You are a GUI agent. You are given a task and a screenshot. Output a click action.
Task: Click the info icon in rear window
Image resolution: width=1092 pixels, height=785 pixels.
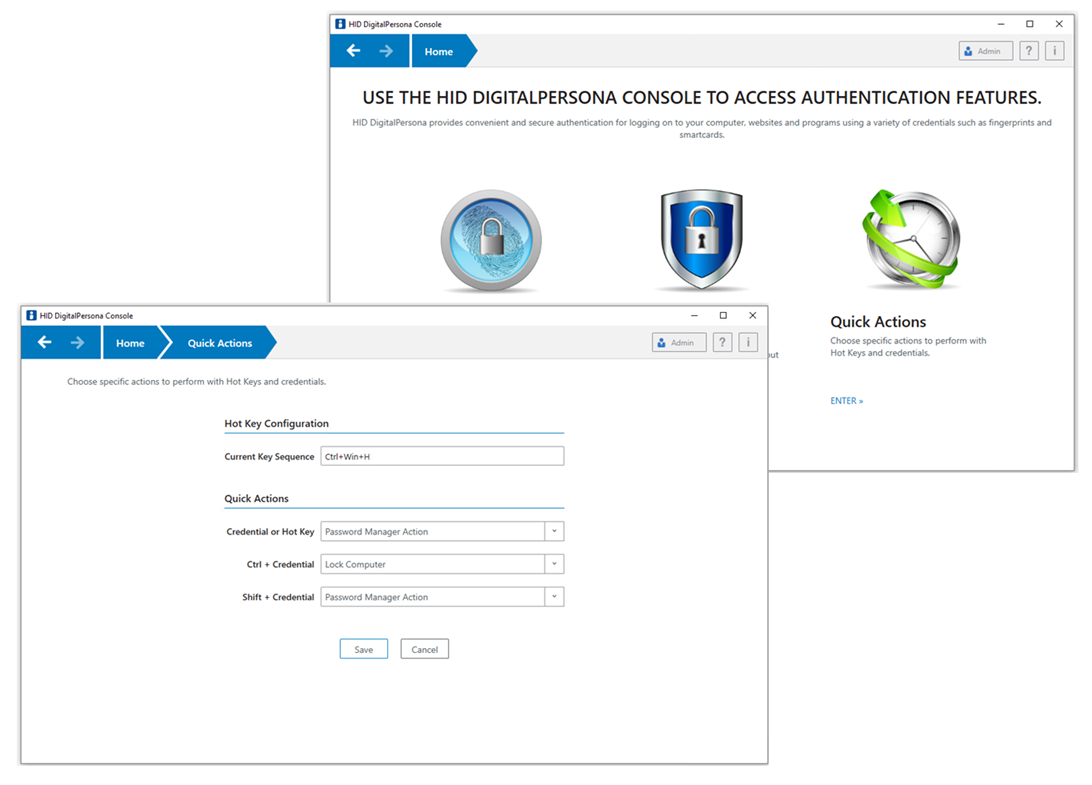tap(1054, 51)
